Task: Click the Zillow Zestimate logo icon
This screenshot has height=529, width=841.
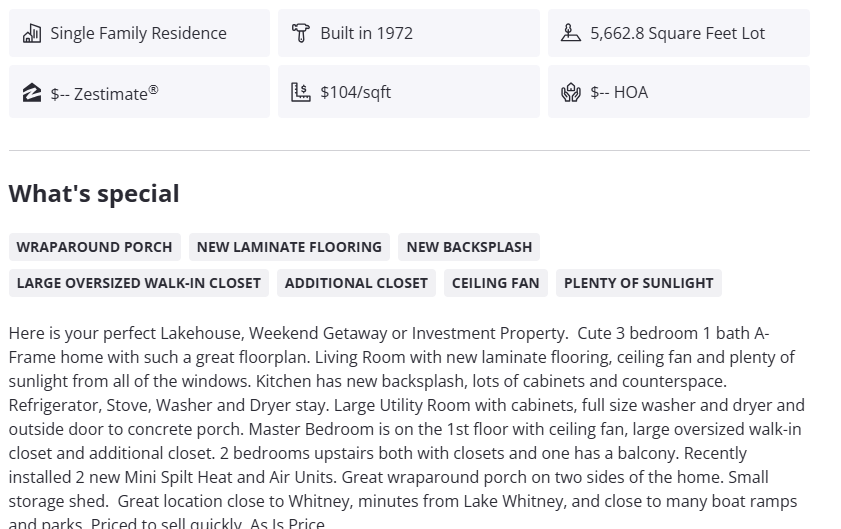Action: (32, 93)
